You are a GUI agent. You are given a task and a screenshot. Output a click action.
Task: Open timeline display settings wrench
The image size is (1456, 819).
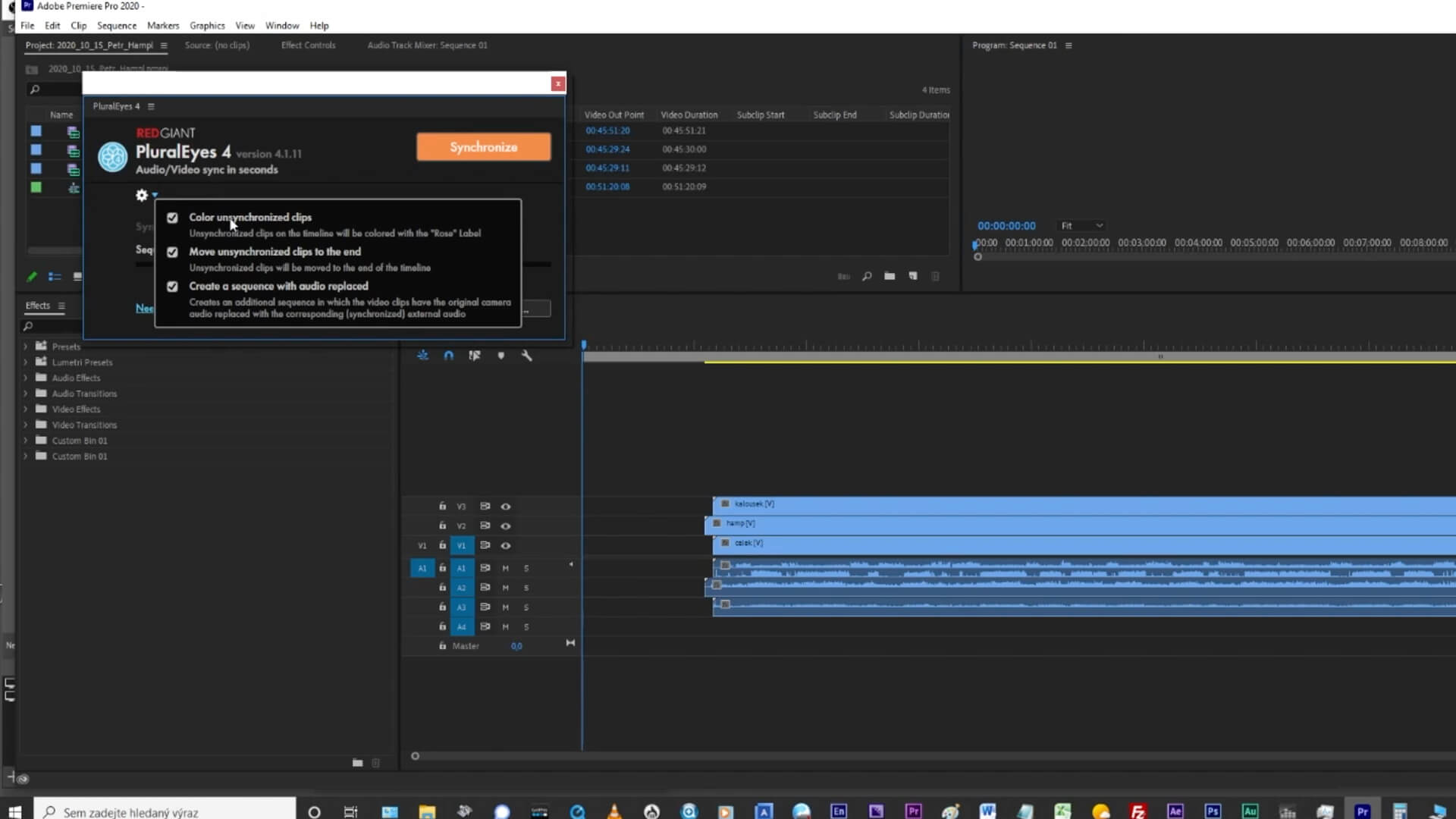pyautogui.click(x=527, y=356)
